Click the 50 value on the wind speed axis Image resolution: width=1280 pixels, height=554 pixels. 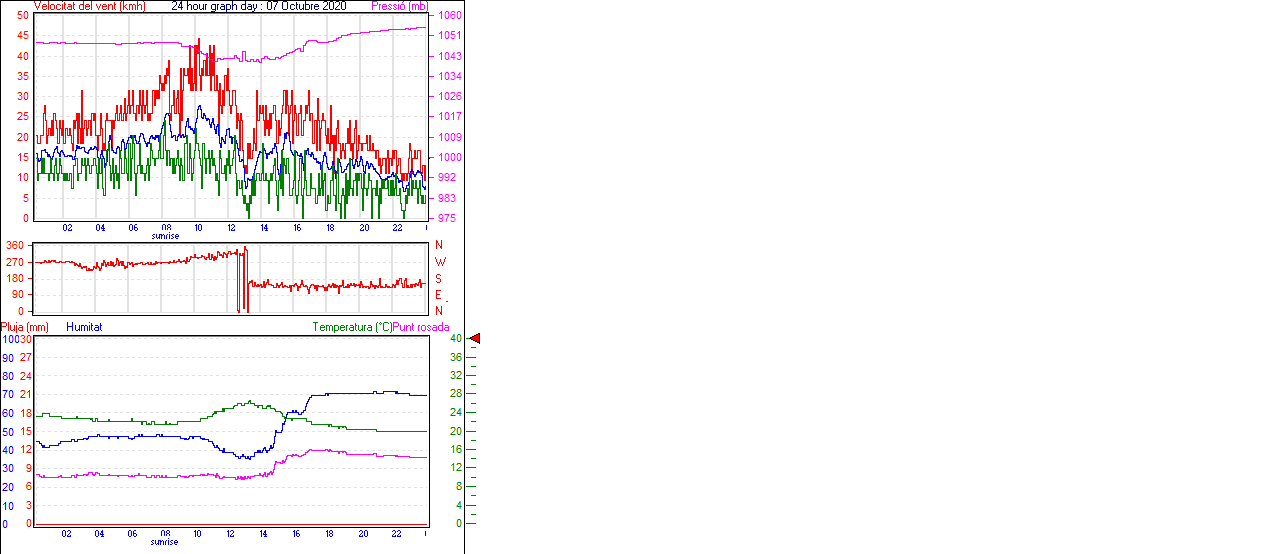click(x=23, y=16)
